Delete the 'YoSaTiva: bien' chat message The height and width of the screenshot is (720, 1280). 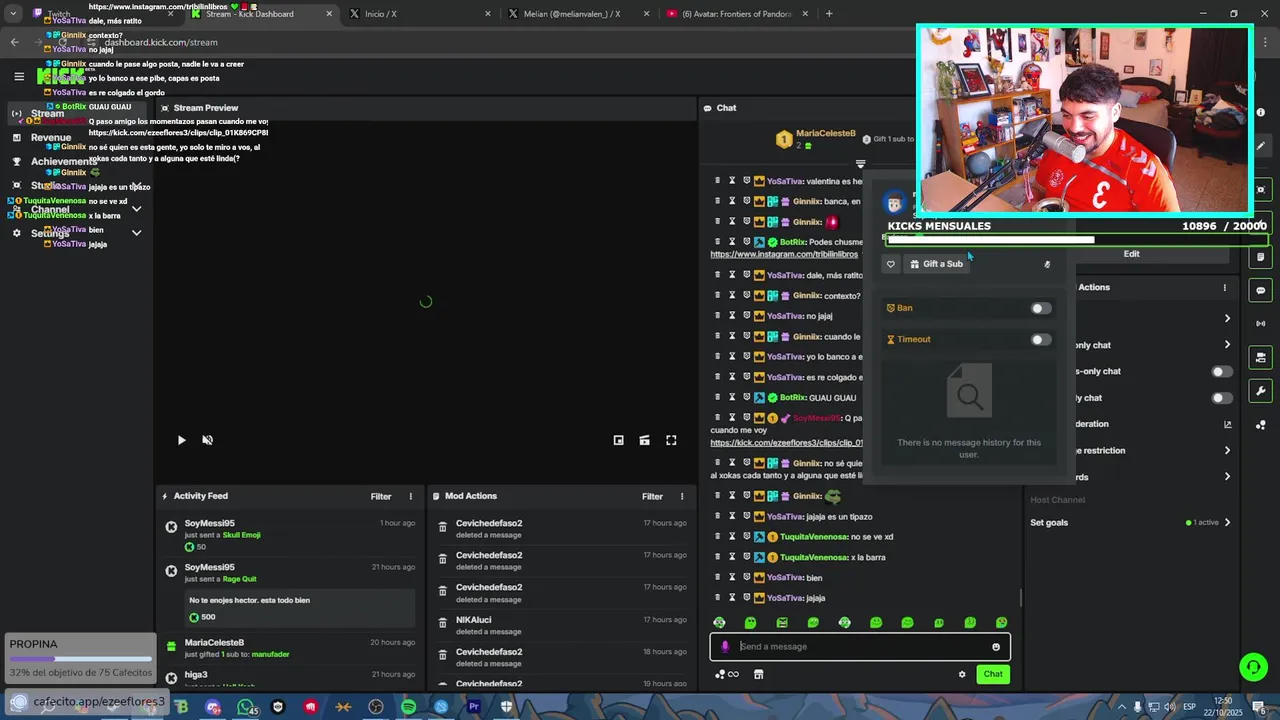click(x=717, y=577)
